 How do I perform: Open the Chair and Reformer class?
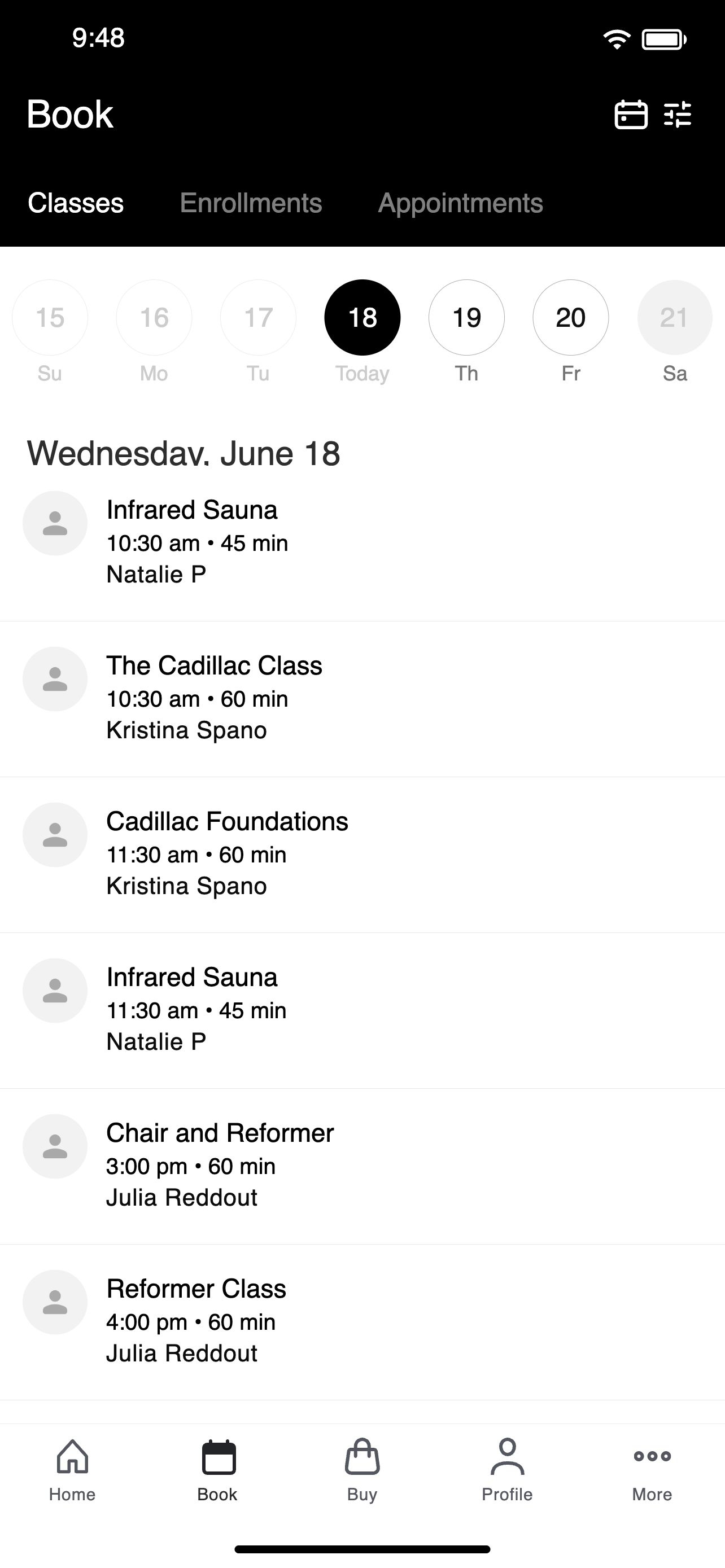click(x=362, y=1166)
